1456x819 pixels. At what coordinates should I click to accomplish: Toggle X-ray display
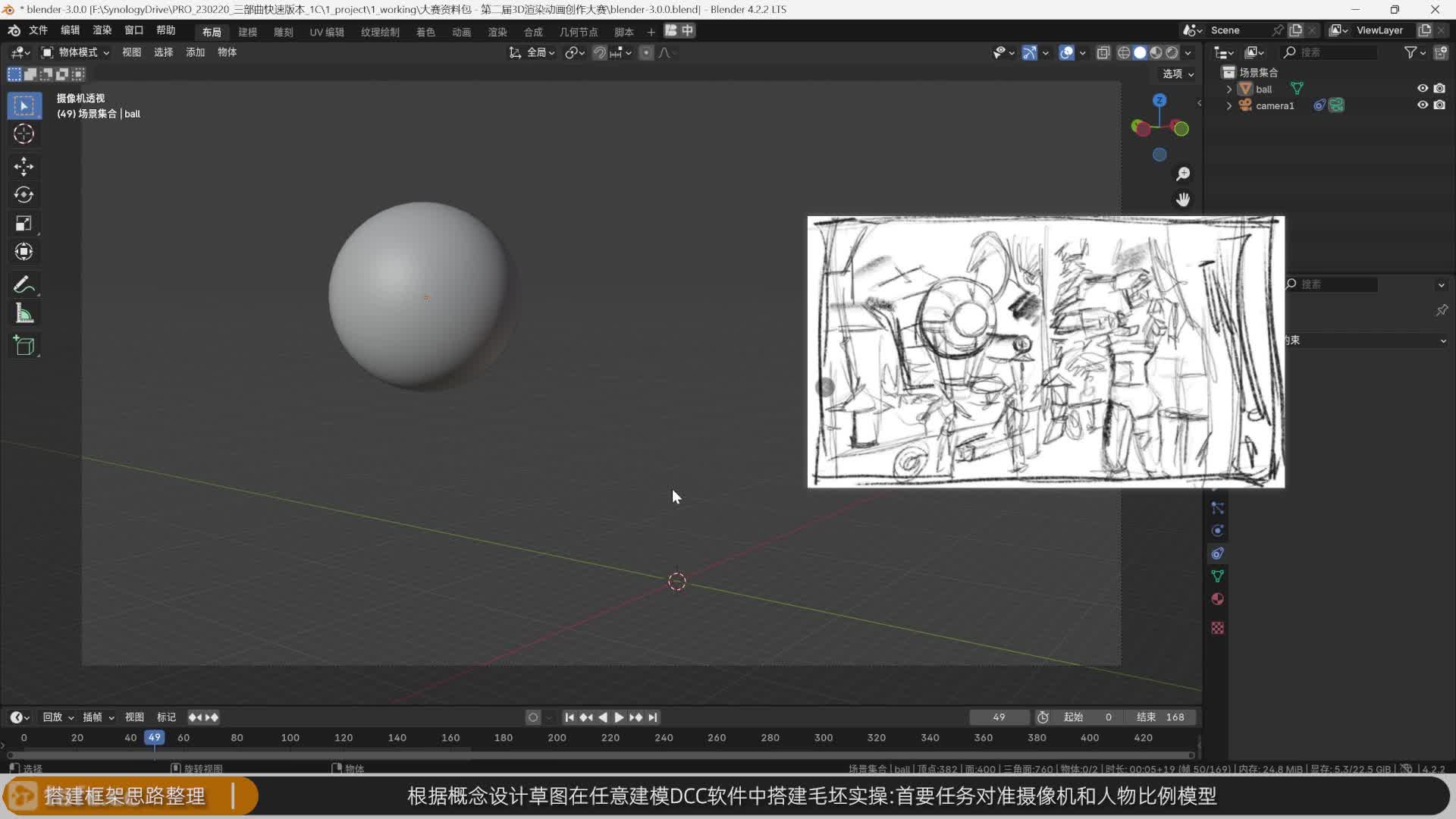coord(1103,52)
